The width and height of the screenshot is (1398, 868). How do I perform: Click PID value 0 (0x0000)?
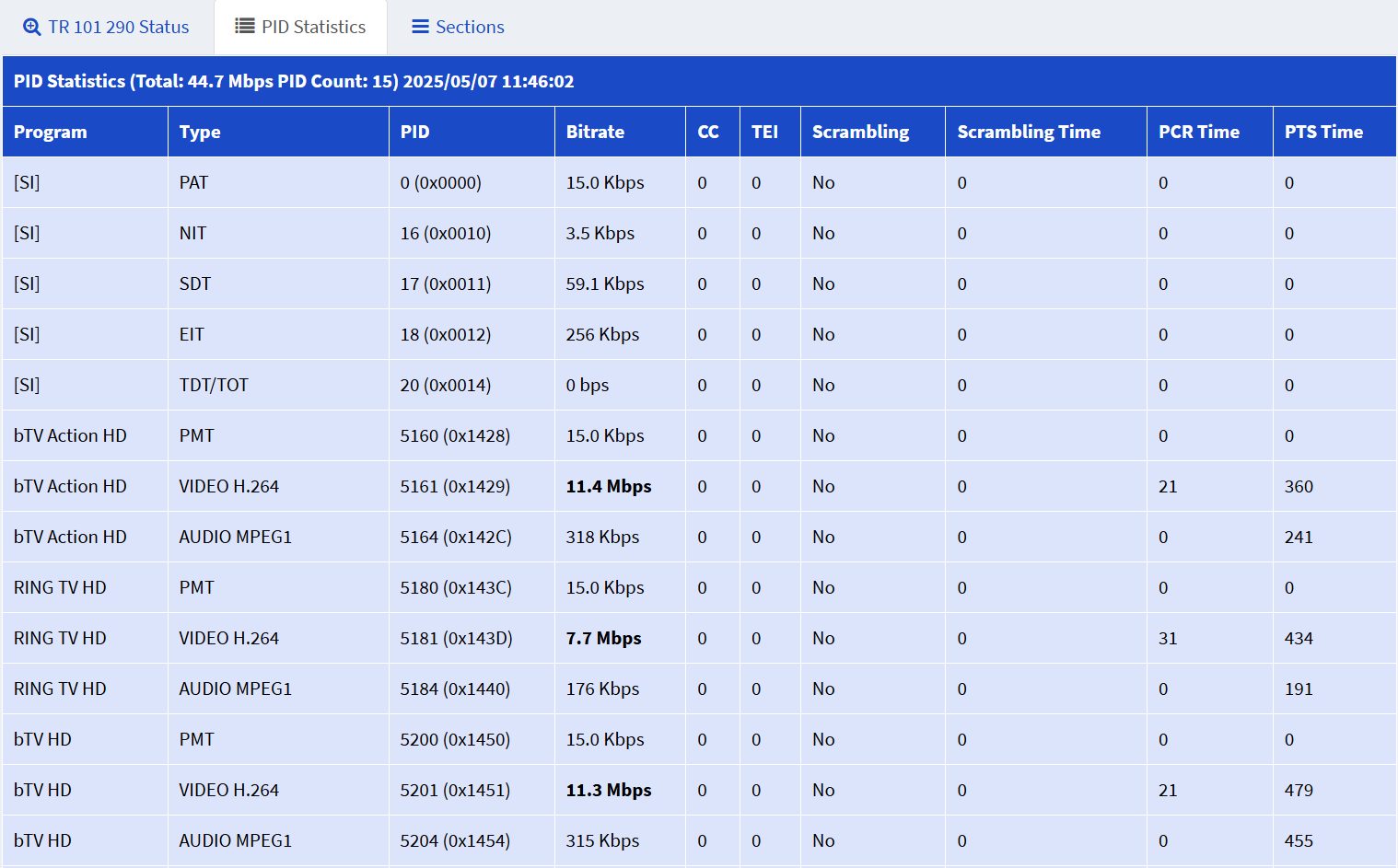pyautogui.click(x=441, y=182)
